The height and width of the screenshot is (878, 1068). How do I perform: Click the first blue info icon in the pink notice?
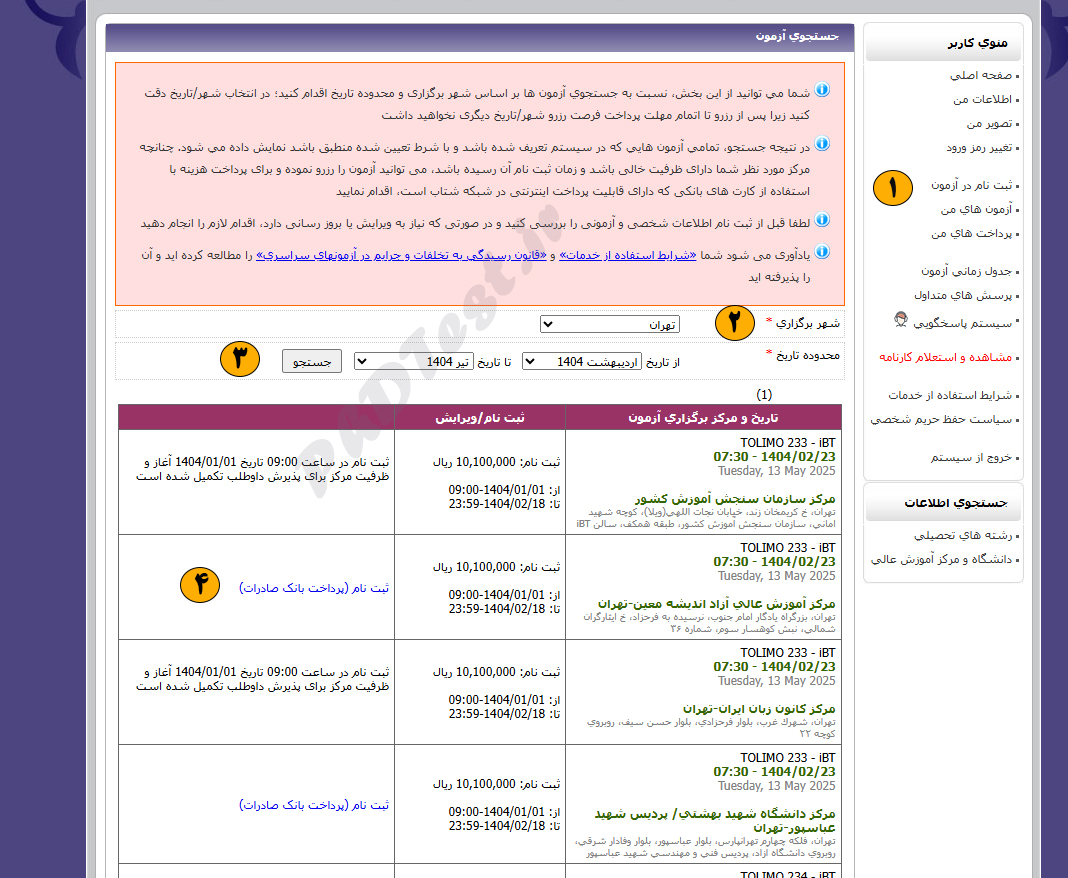[x=822, y=90]
